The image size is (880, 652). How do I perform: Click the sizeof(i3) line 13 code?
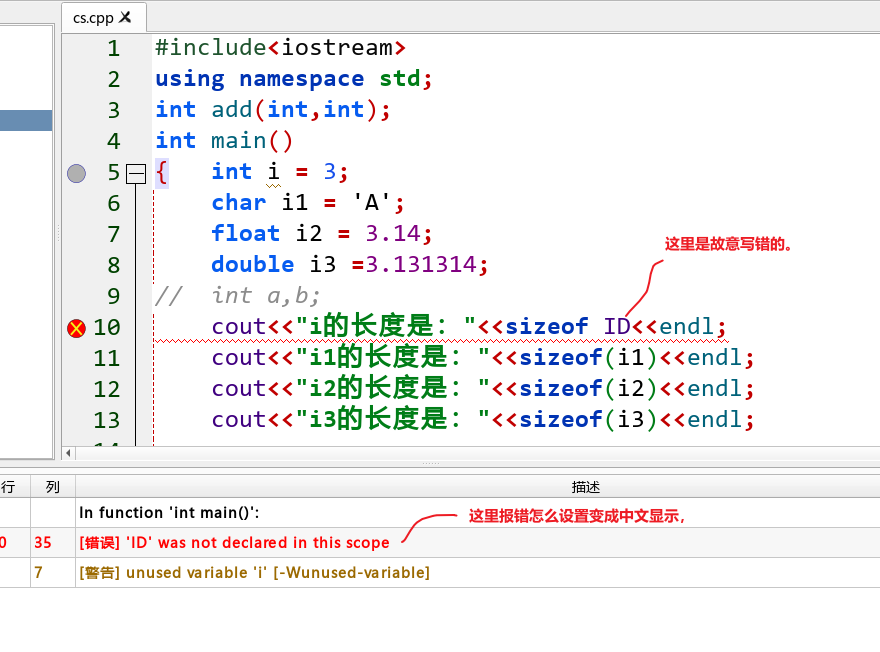coord(483,420)
